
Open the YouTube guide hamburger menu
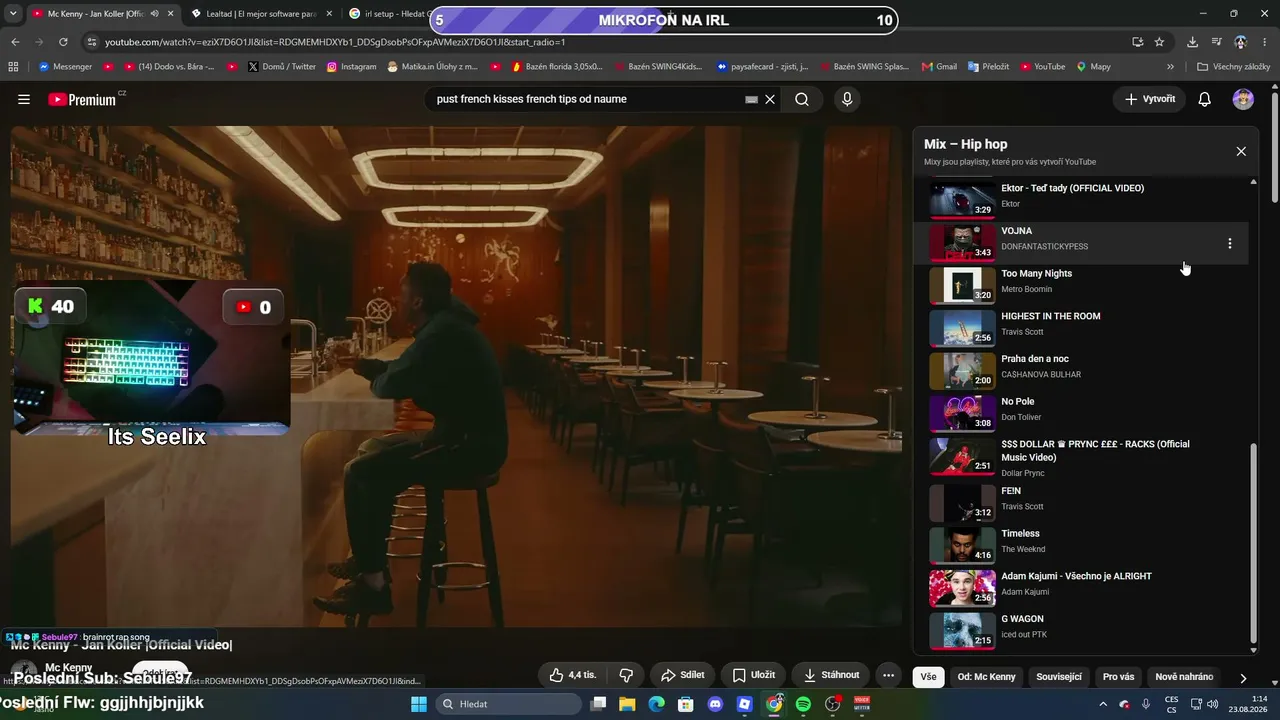[x=24, y=99]
